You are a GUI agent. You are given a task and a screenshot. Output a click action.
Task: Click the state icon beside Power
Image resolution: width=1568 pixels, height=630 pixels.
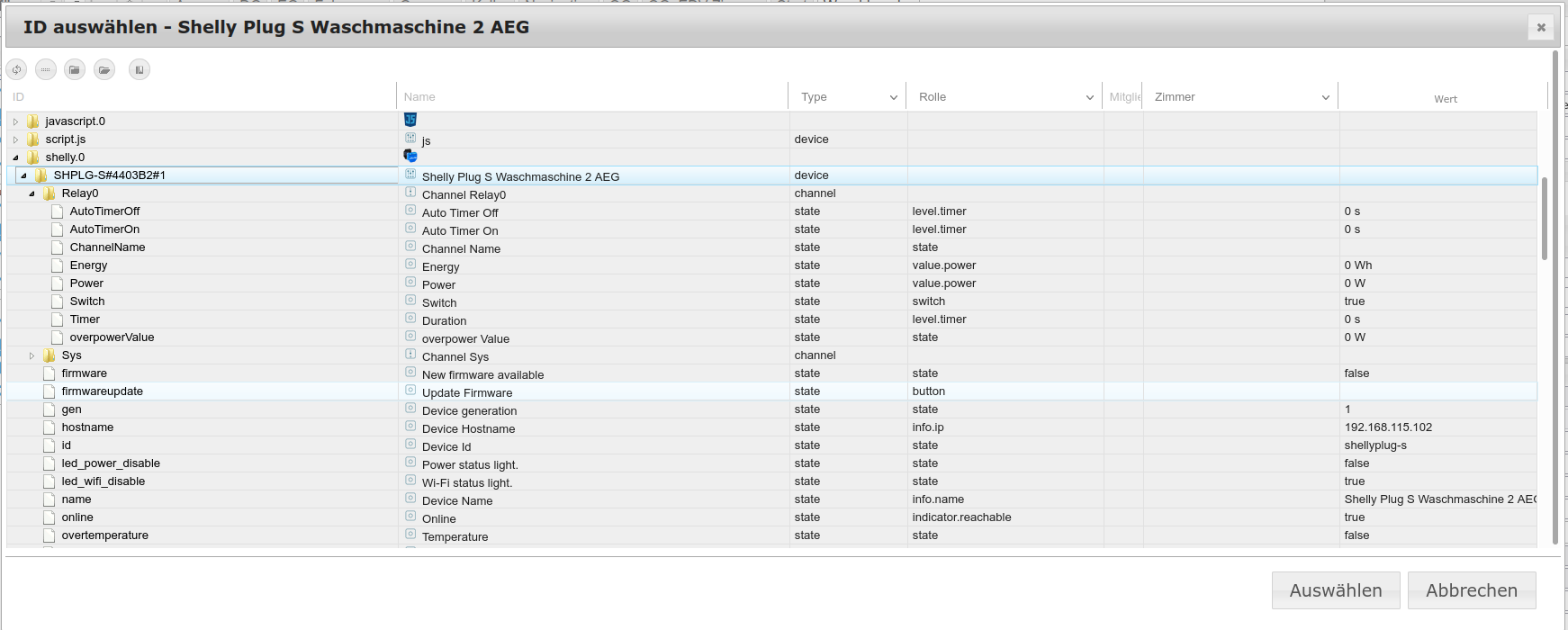[410, 283]
